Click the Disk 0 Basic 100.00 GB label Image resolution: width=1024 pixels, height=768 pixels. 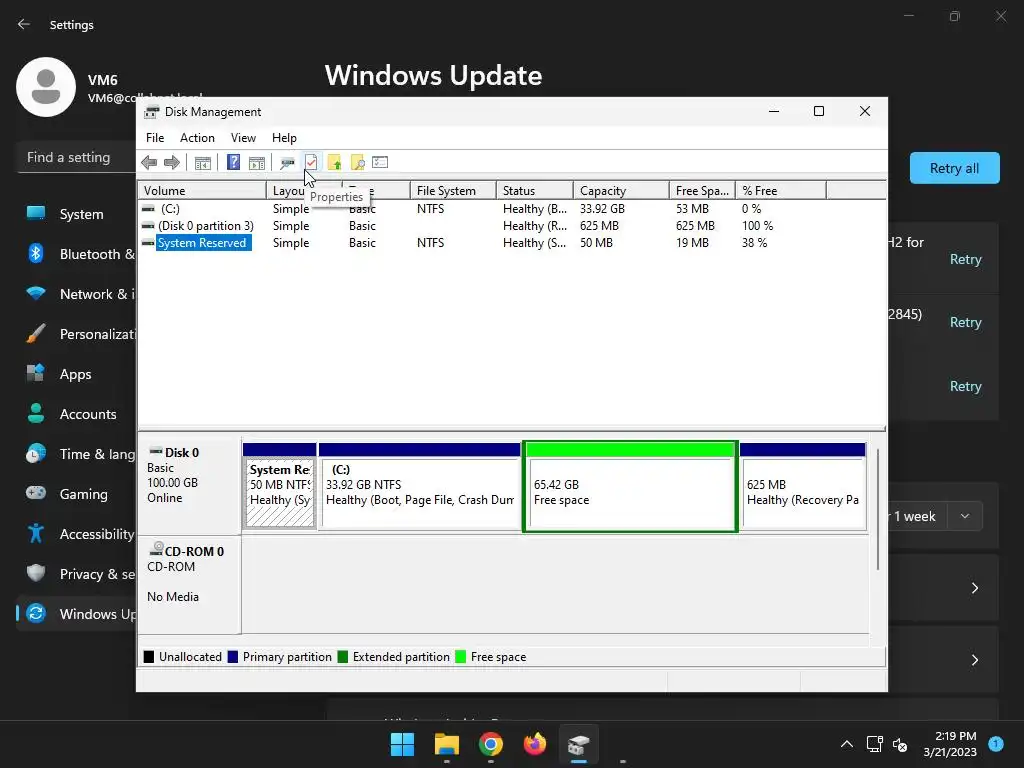click(x=189, y=485)
